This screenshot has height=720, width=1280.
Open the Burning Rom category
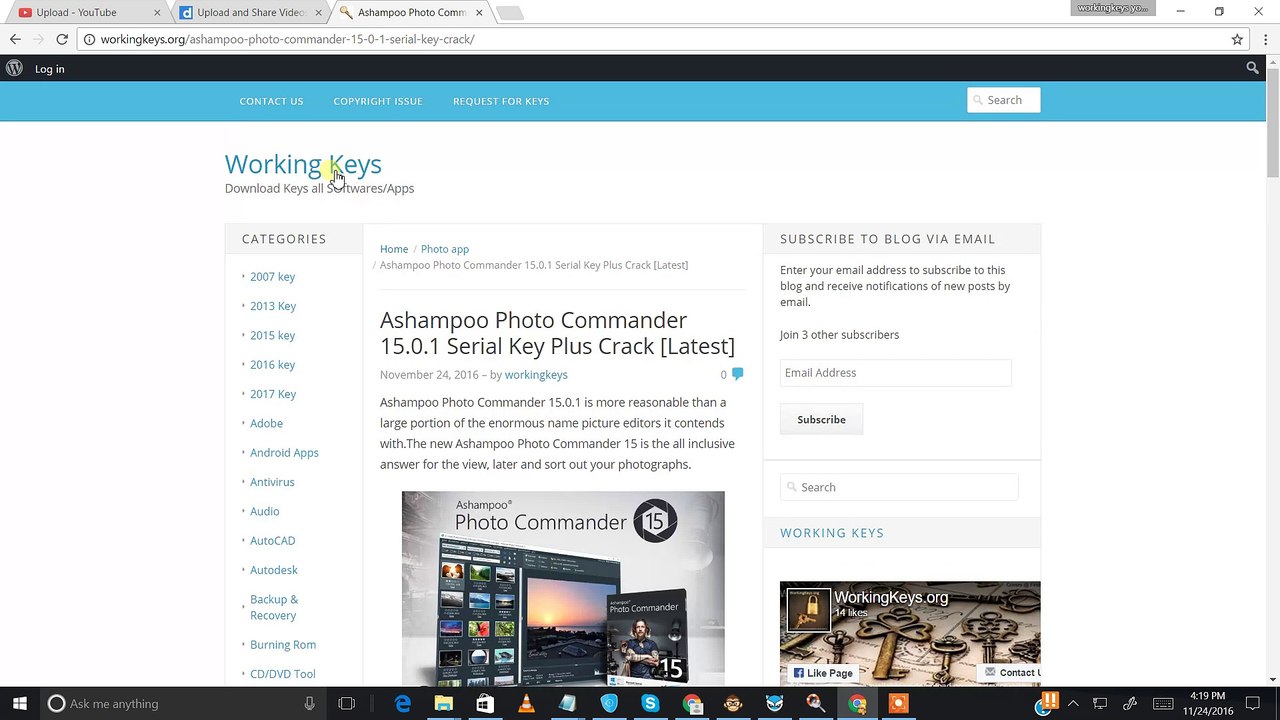pyautogui.click(x=283, y=645)
